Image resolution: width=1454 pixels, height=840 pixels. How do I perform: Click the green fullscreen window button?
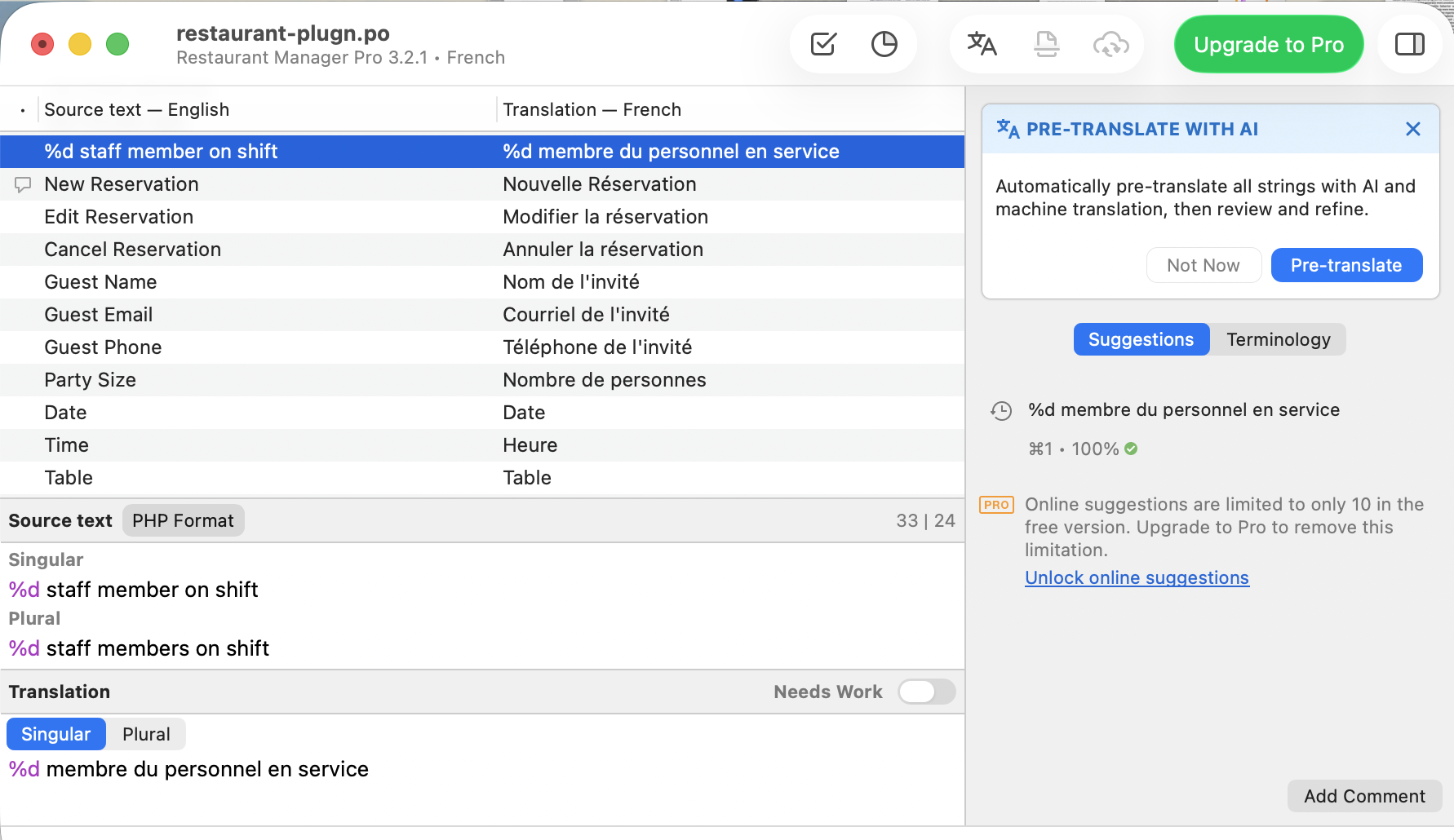pyautogui.click(x=117, y=44)
